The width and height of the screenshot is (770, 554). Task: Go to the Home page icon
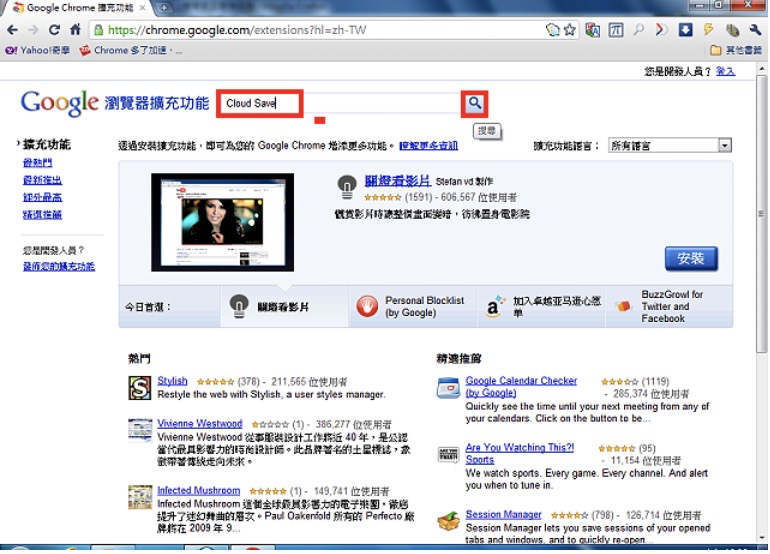[x=75, y=29]
